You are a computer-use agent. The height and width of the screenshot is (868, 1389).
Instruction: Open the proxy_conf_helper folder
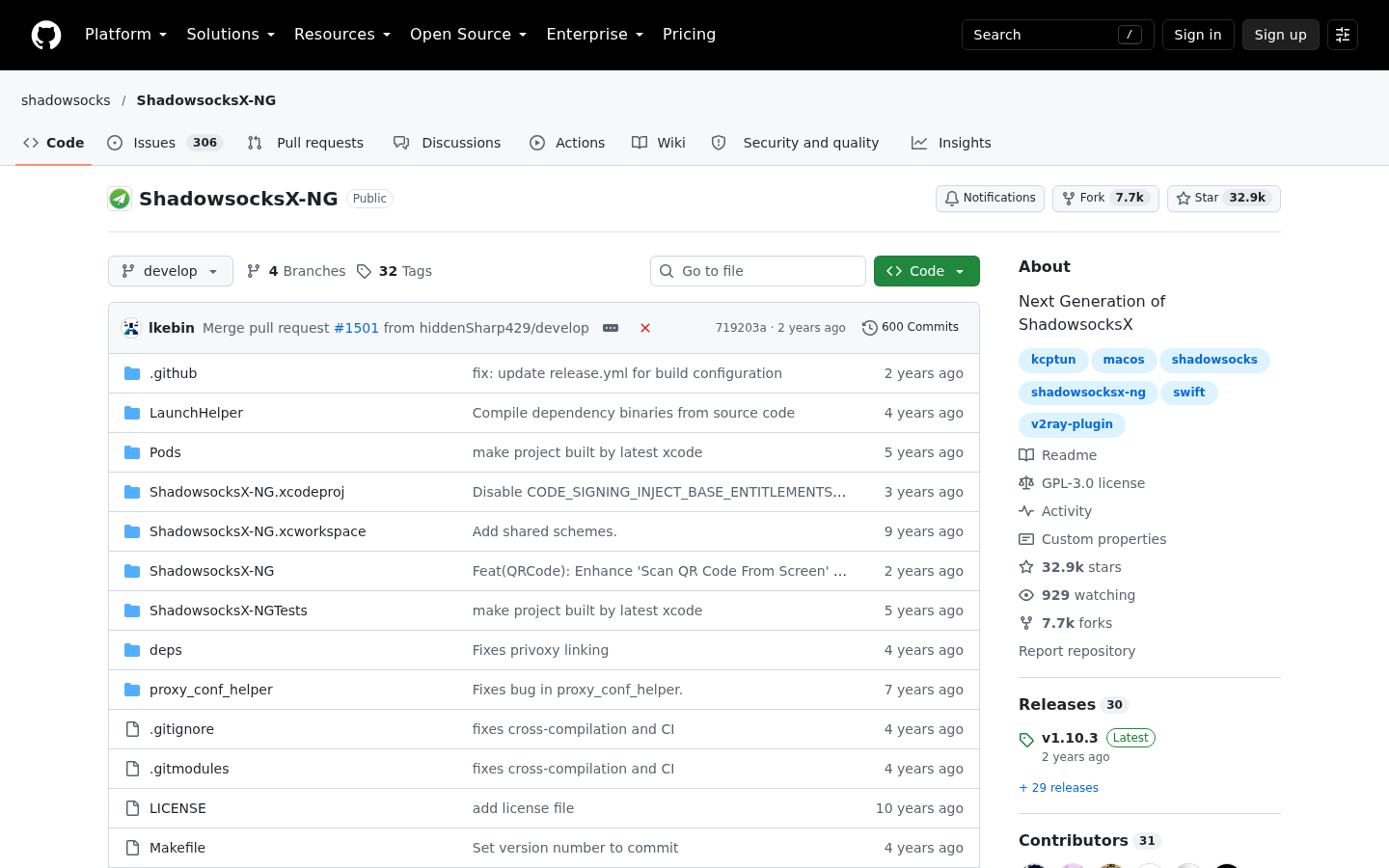point(211,690)
